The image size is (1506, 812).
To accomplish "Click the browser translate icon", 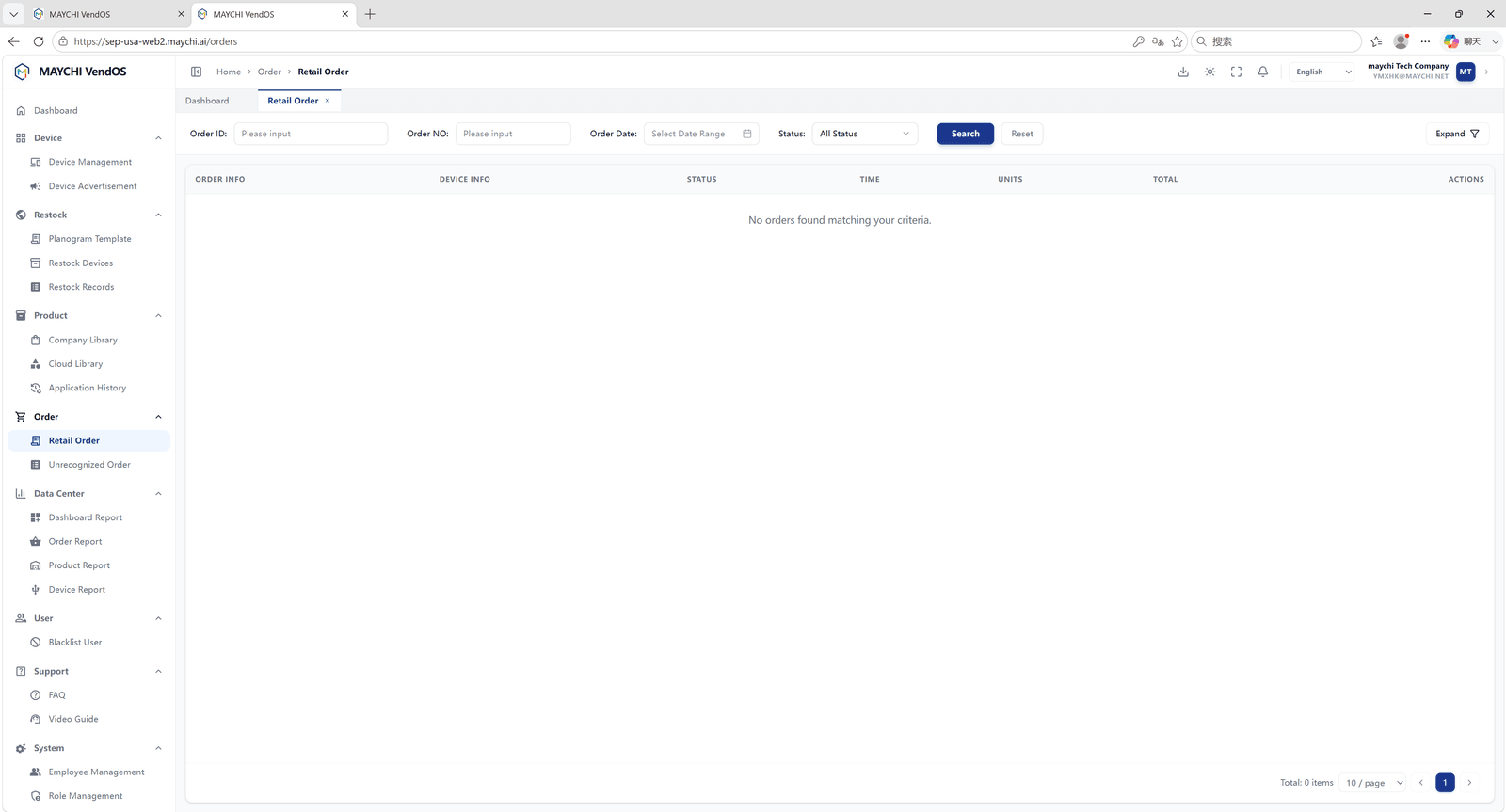I will pyautogui.click(x=1158, y=41).
